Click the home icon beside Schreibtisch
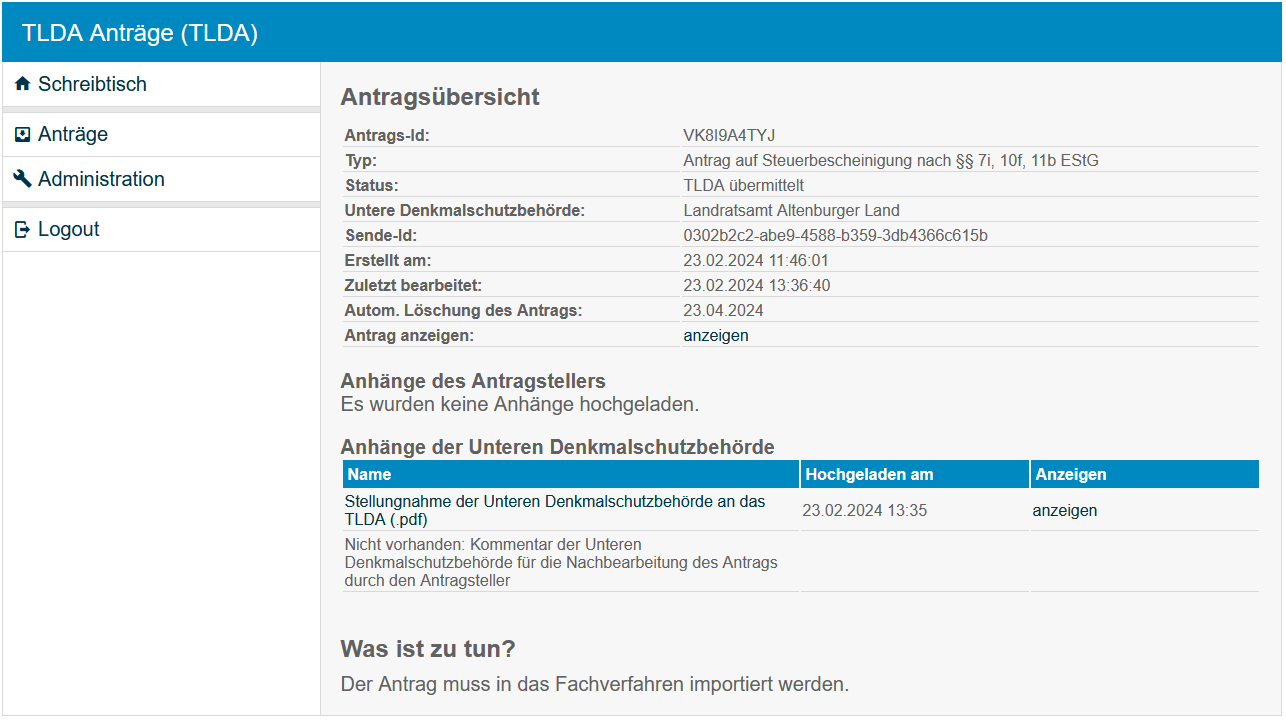1286x721 pixels. tap(23, 85)
